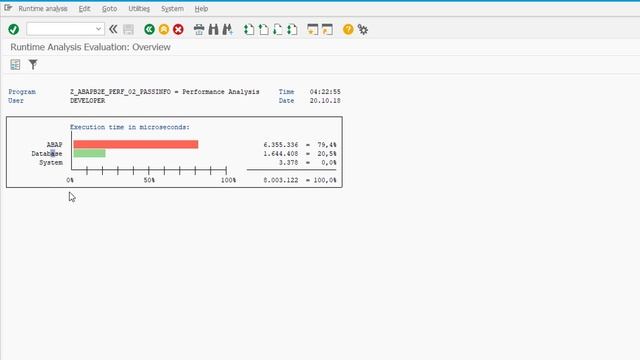Click the ABAP row label

pos(54,144)
